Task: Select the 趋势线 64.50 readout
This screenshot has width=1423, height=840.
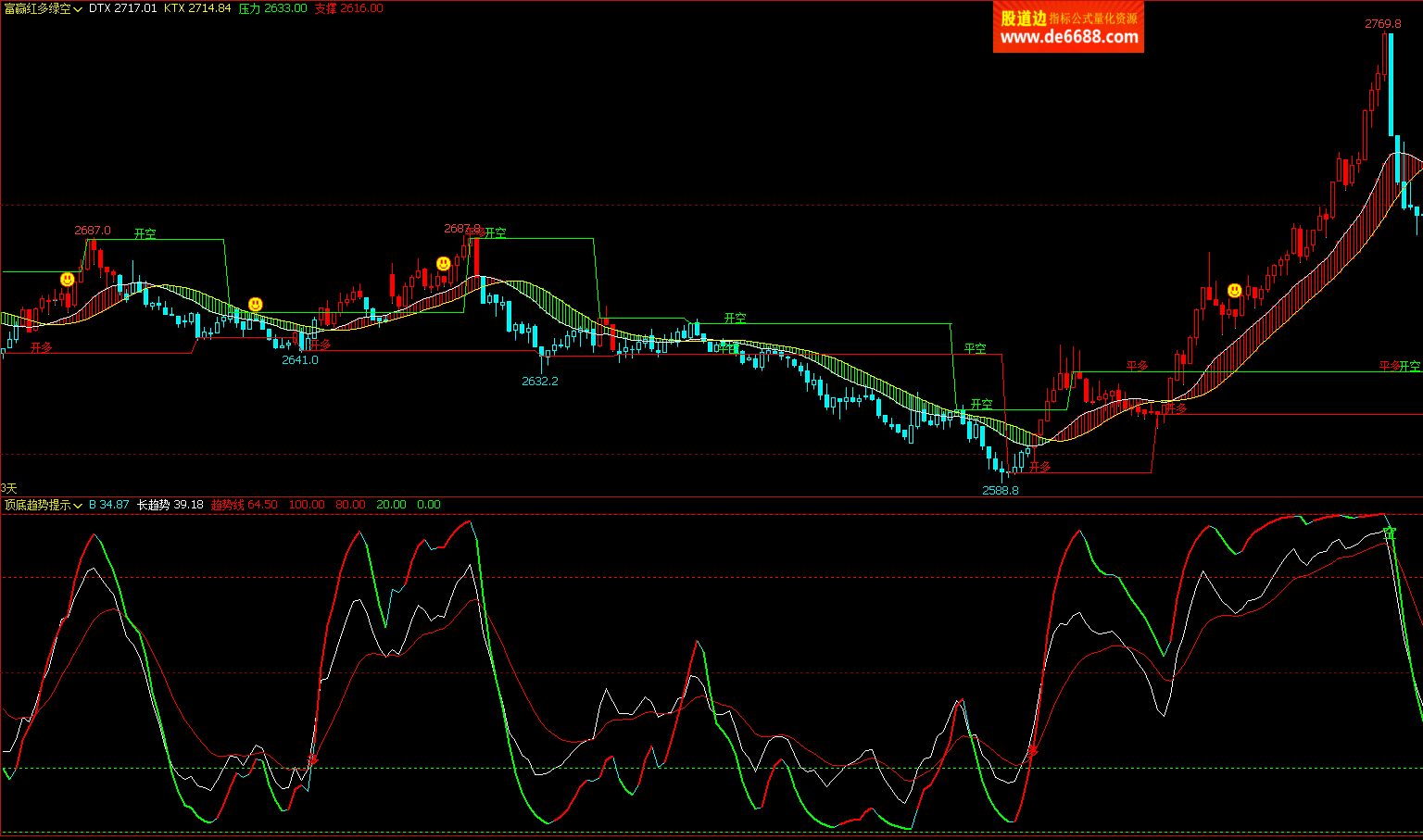Action: click(244, 505)
